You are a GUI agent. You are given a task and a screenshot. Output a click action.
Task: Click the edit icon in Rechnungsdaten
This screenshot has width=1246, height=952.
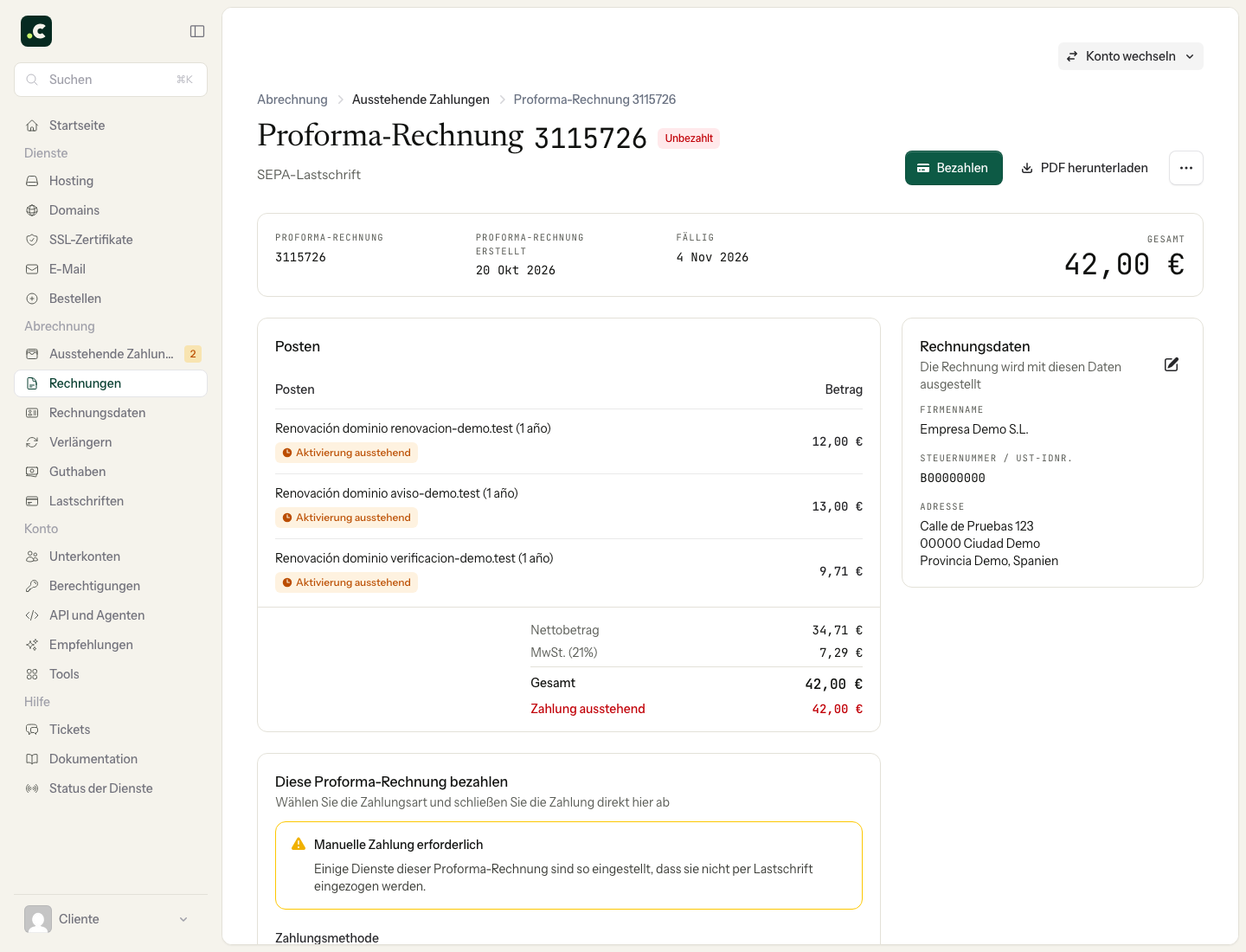(x=1172, y=364)
